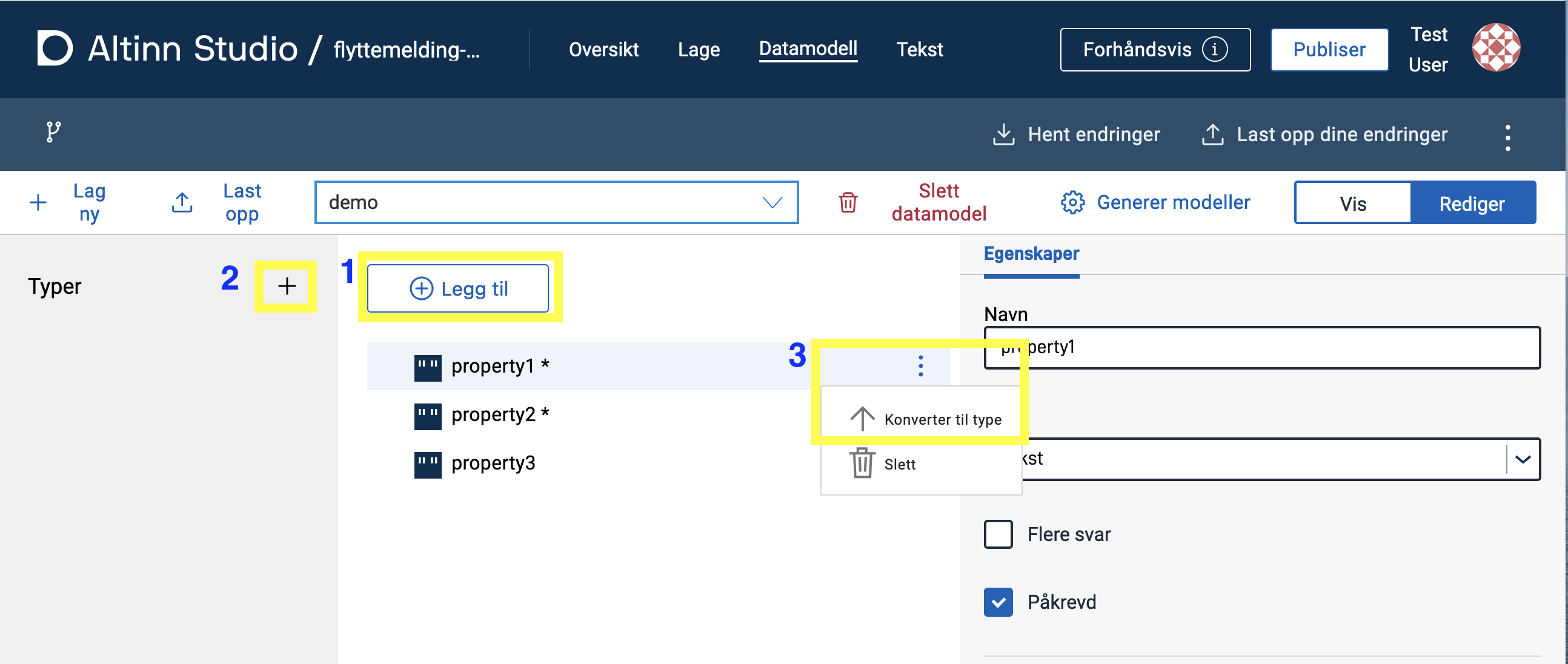
Task: Click the Navn input field
Action: coord(1278,348)
